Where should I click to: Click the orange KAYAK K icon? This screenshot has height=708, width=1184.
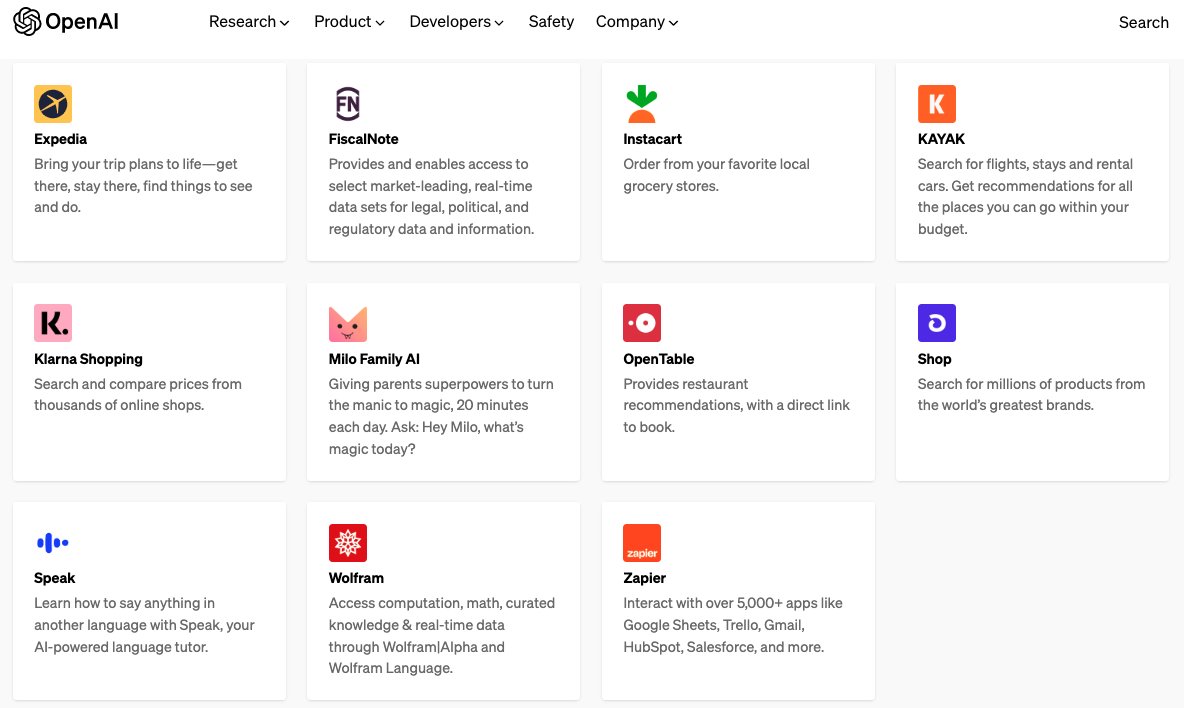[936, 104]
